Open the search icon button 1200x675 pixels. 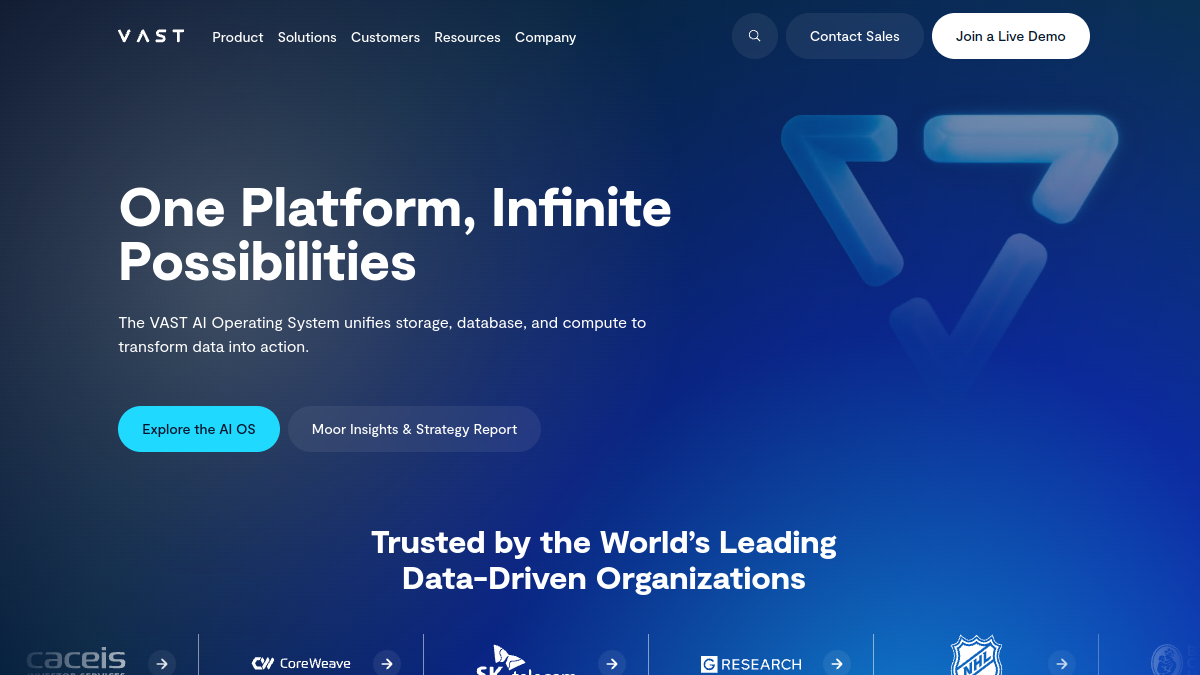coord(755,36)
